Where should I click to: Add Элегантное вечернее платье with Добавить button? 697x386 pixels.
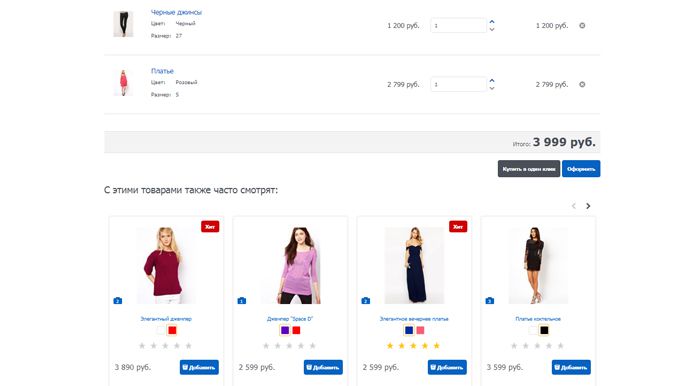tap(447, 367)
